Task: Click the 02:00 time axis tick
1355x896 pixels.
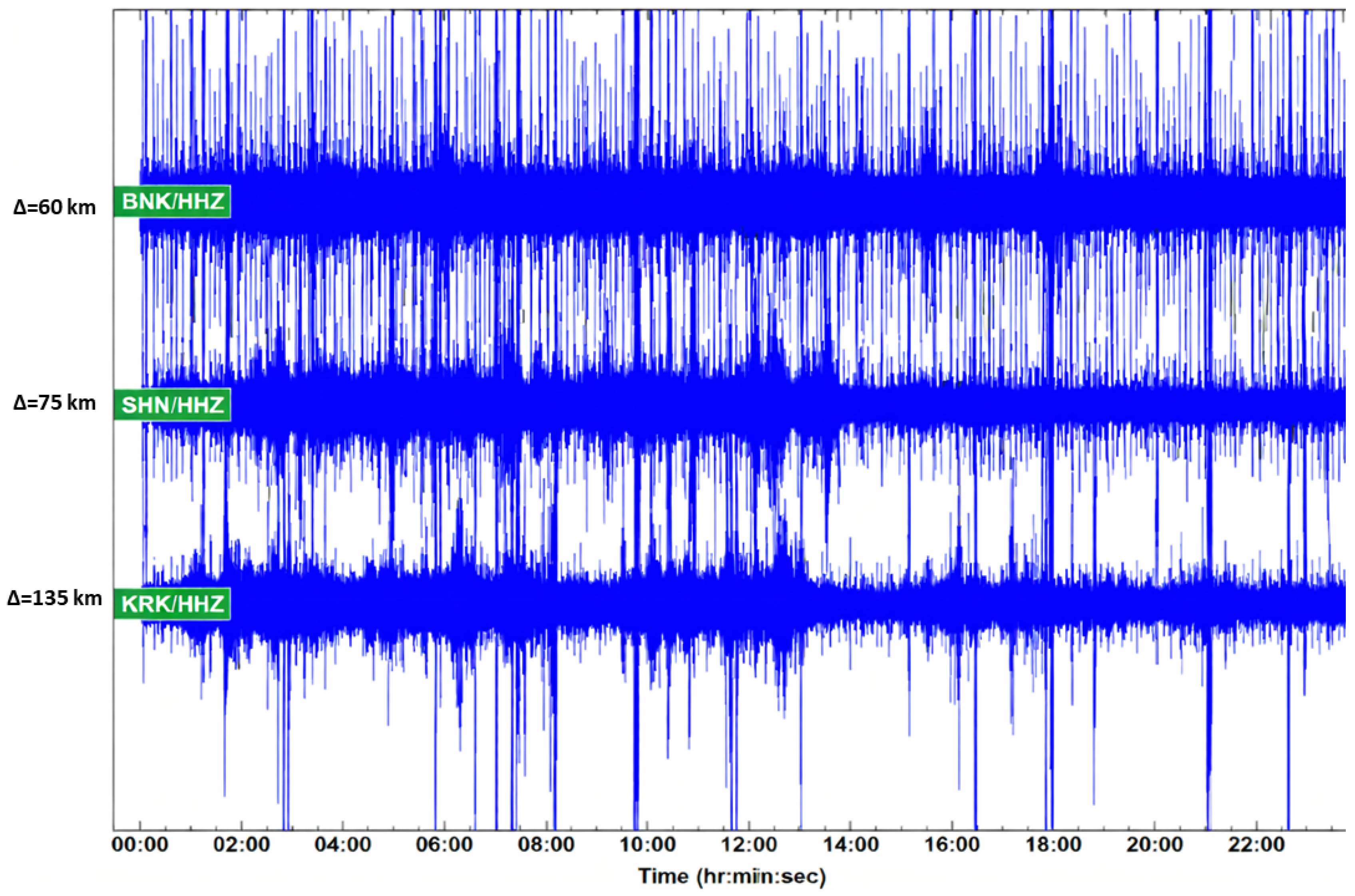Action: click(242, 844)
